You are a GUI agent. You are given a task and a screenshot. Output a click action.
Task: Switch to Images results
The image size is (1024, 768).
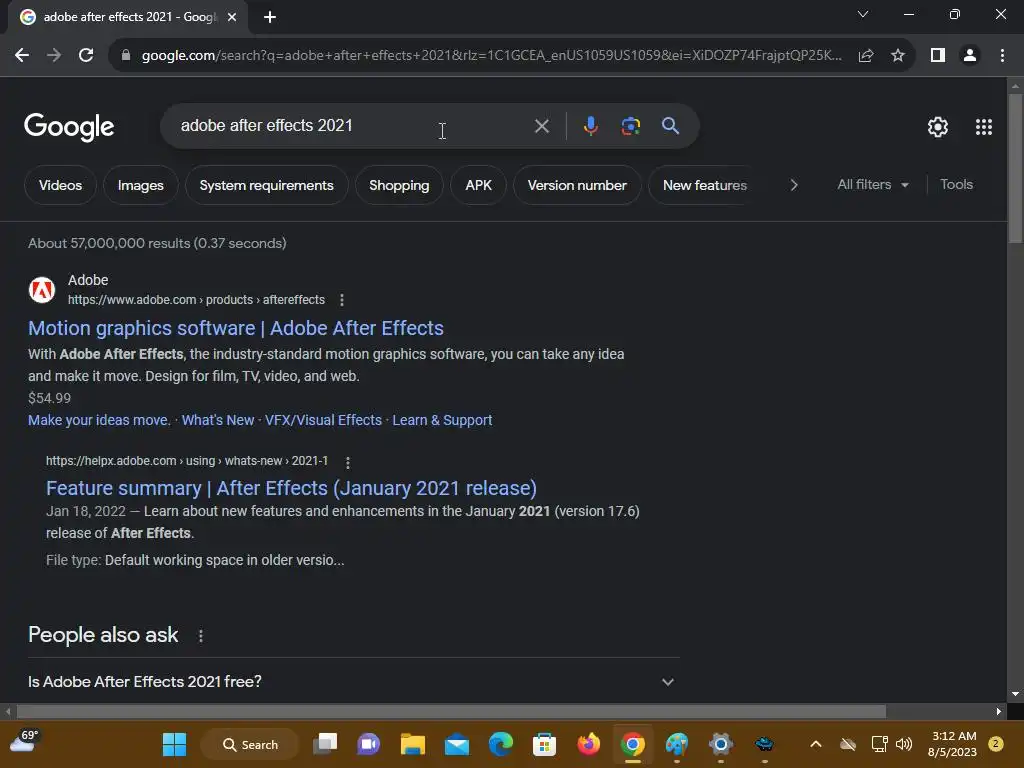click(x=140, y=185)
